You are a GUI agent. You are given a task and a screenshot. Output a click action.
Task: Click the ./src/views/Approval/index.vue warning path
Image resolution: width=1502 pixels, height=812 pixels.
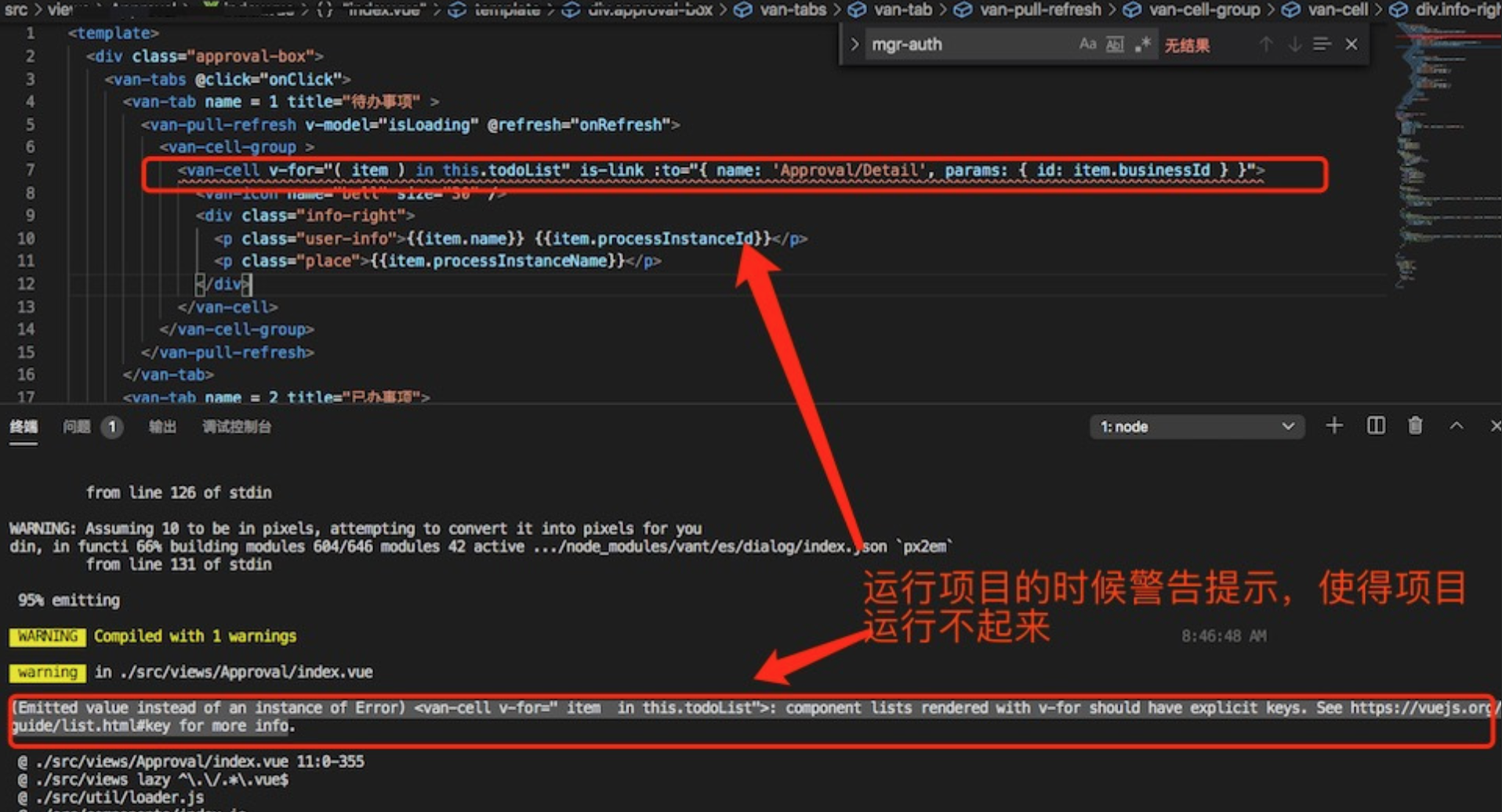coord(246,672)
